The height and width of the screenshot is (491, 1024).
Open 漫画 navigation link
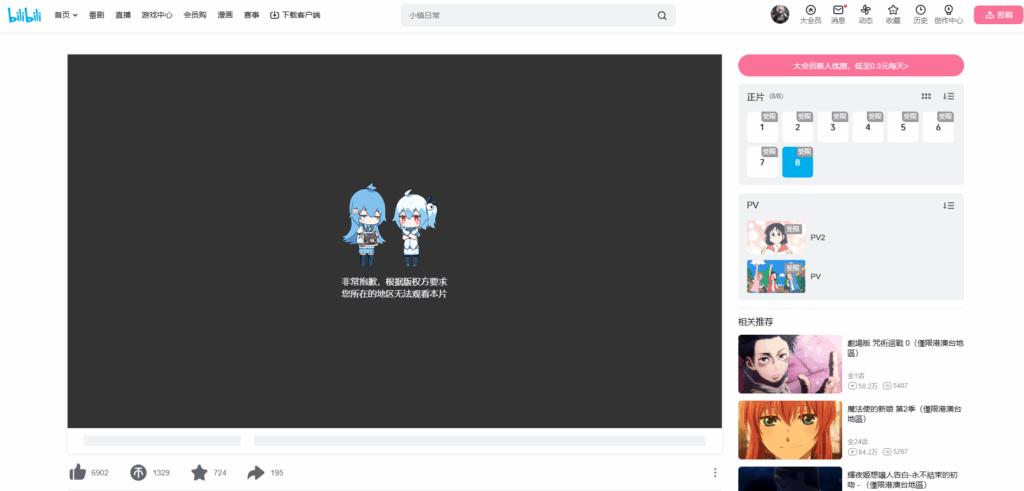click(225, 15)
